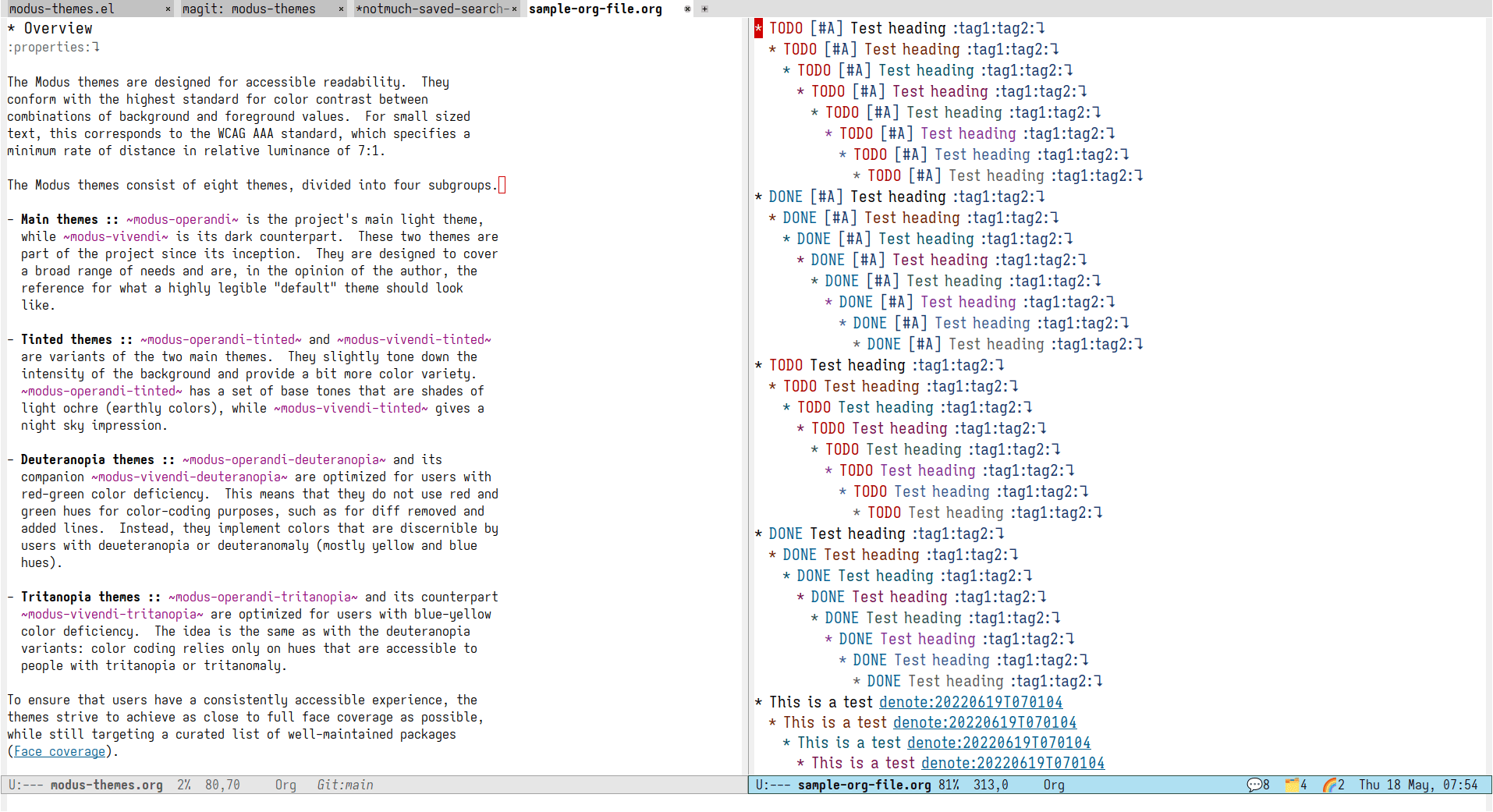1493x812 pixels.
Task: Click fold arrow of deepest TODO heading without priority
Action: pyautogui.click(x=1098, y=512)
